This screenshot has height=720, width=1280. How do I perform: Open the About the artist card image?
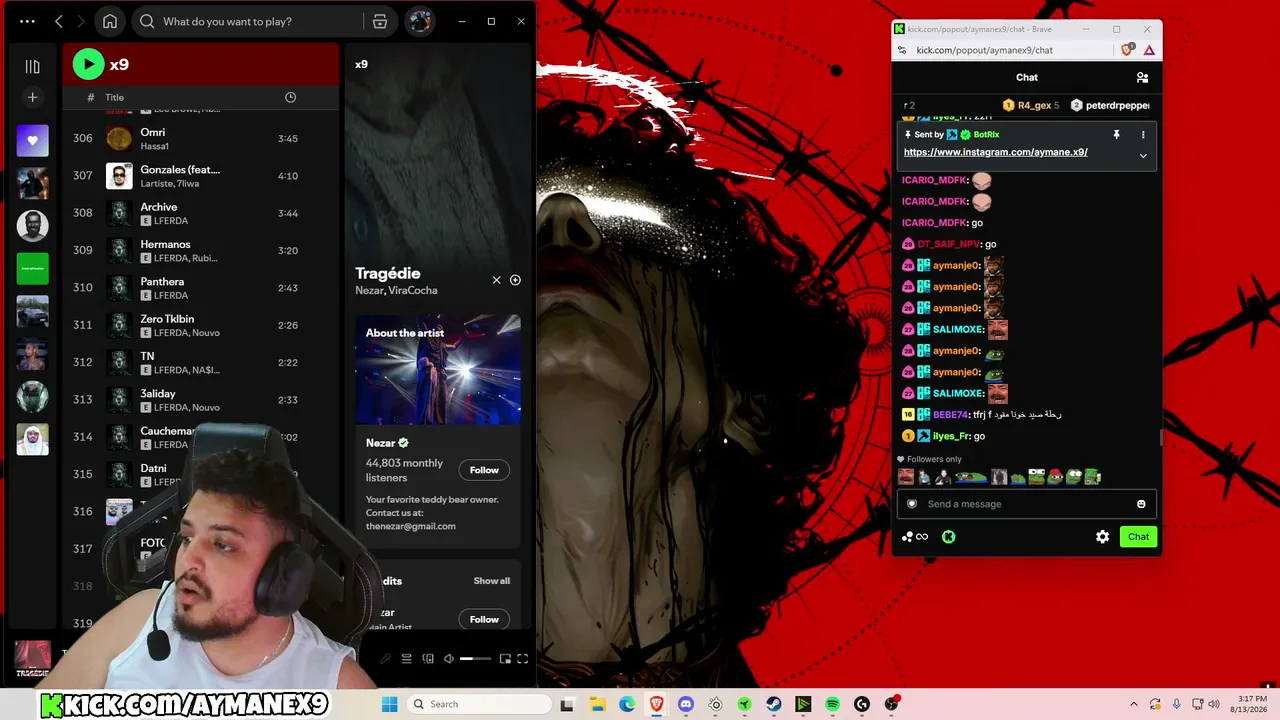tap(438, 370)
